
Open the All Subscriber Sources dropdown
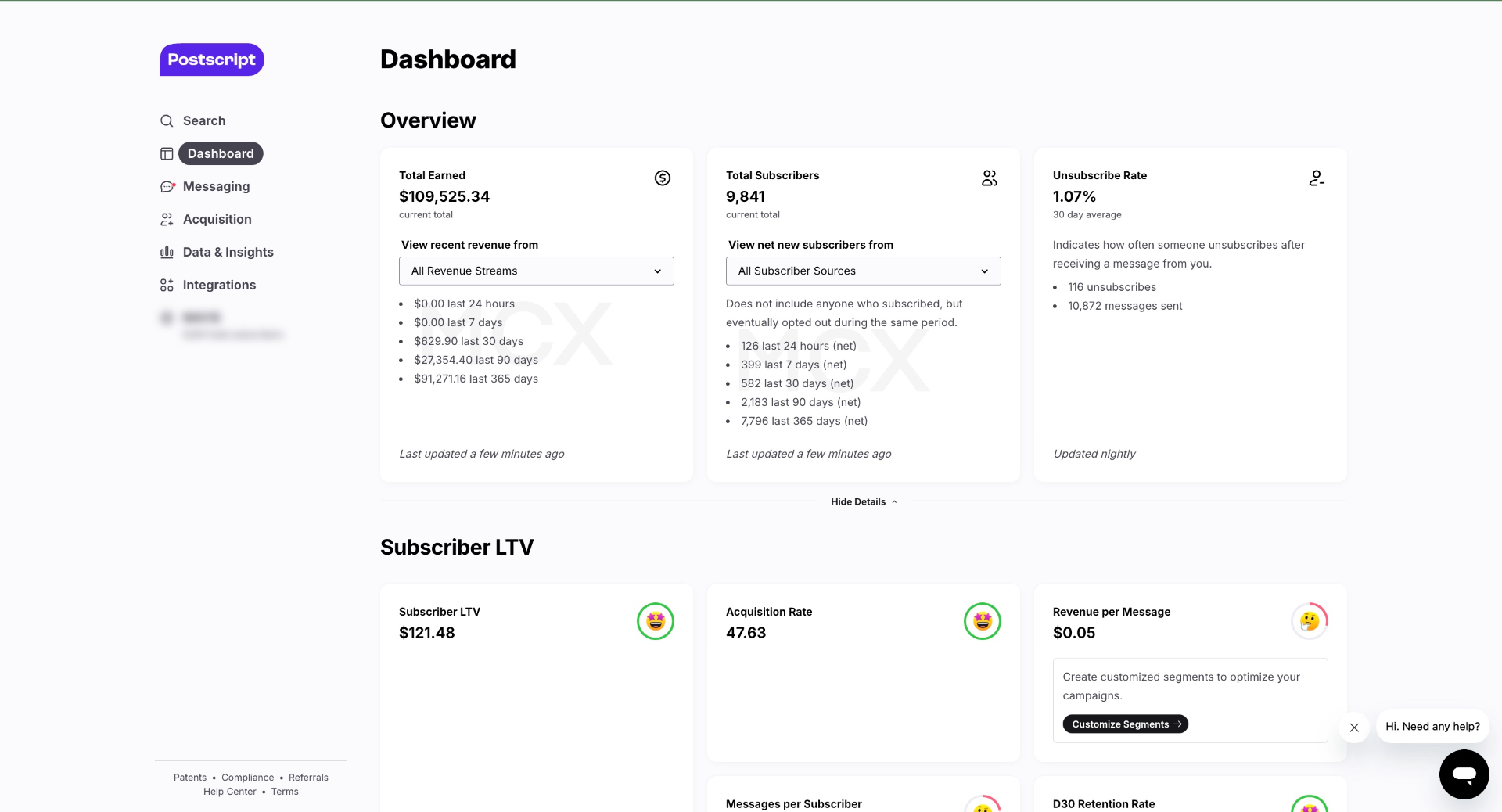click(864, 271)
